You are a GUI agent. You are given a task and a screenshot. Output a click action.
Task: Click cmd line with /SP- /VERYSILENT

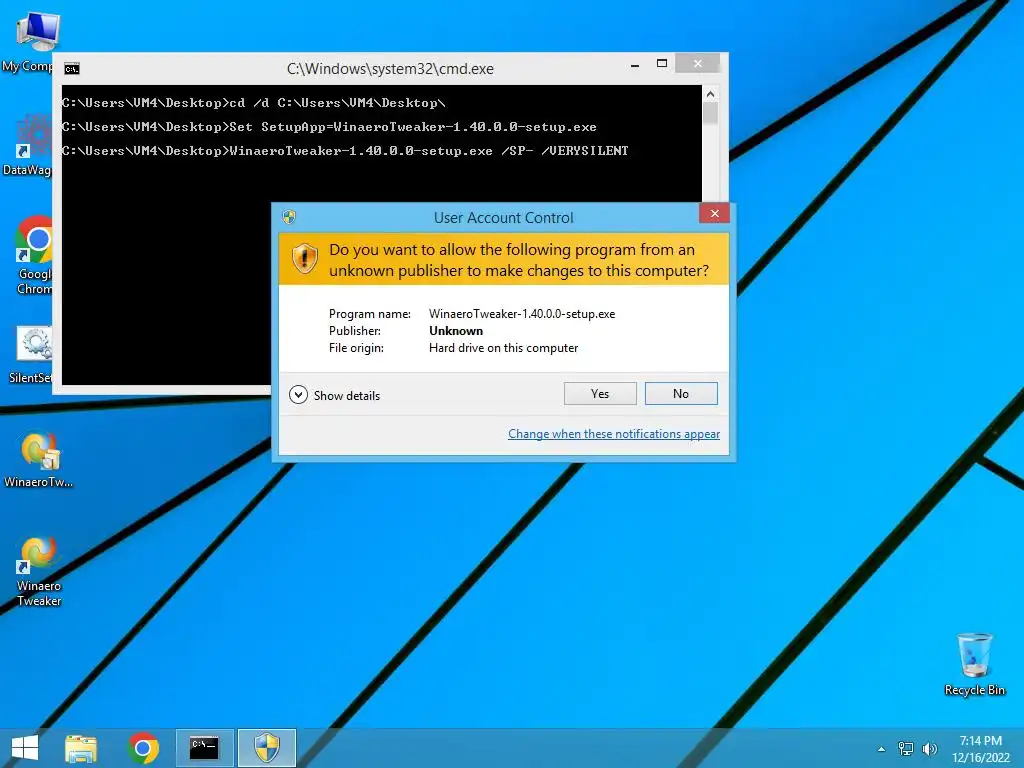point(345,151)
